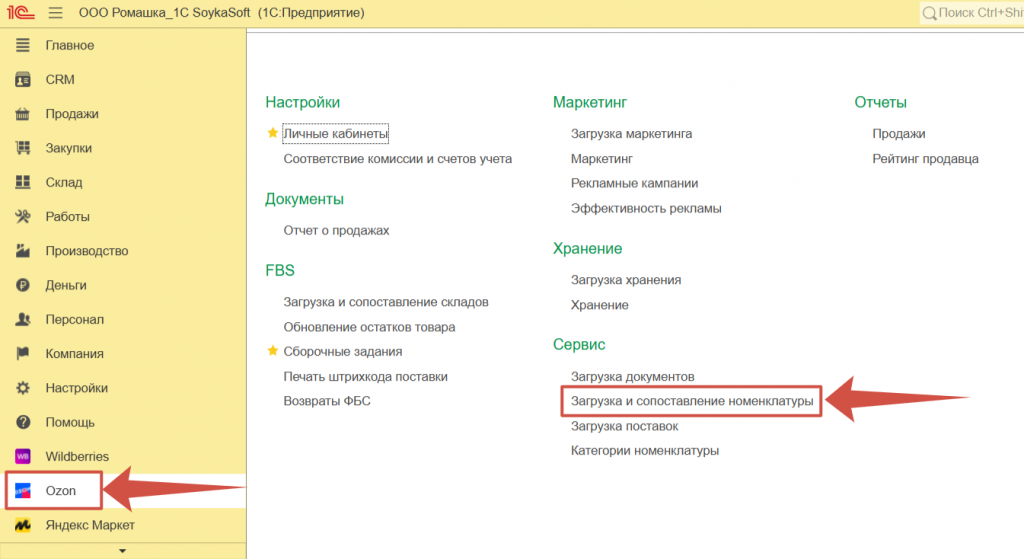Click the Wildberries WB icon
The width and height of the screenshot is (1024, 559).
click(23, 456)
